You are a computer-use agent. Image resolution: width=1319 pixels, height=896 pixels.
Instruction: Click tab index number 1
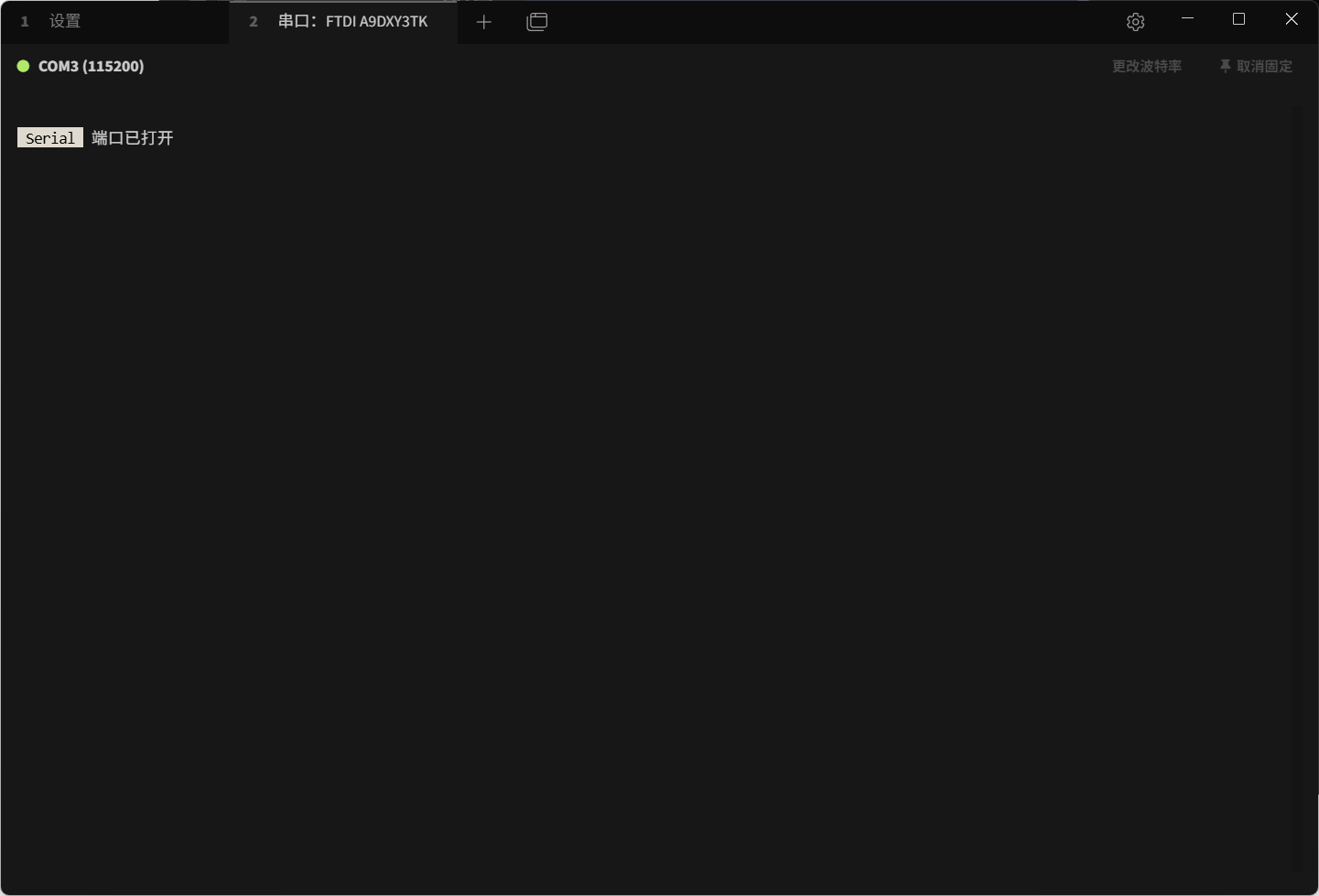coord(25,21)
